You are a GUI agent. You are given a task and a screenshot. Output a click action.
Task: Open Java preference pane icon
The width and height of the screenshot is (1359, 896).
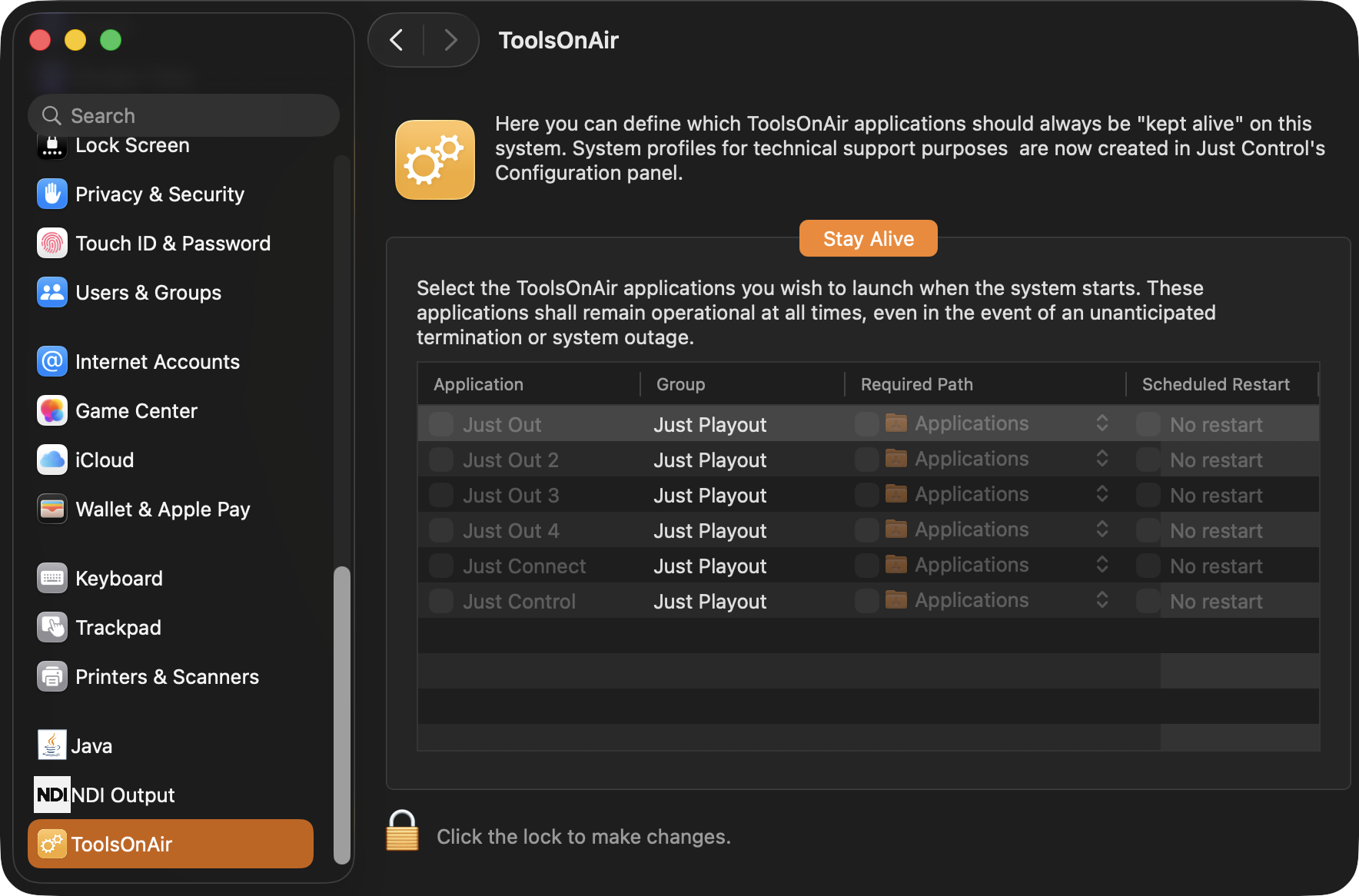[52, 745]
